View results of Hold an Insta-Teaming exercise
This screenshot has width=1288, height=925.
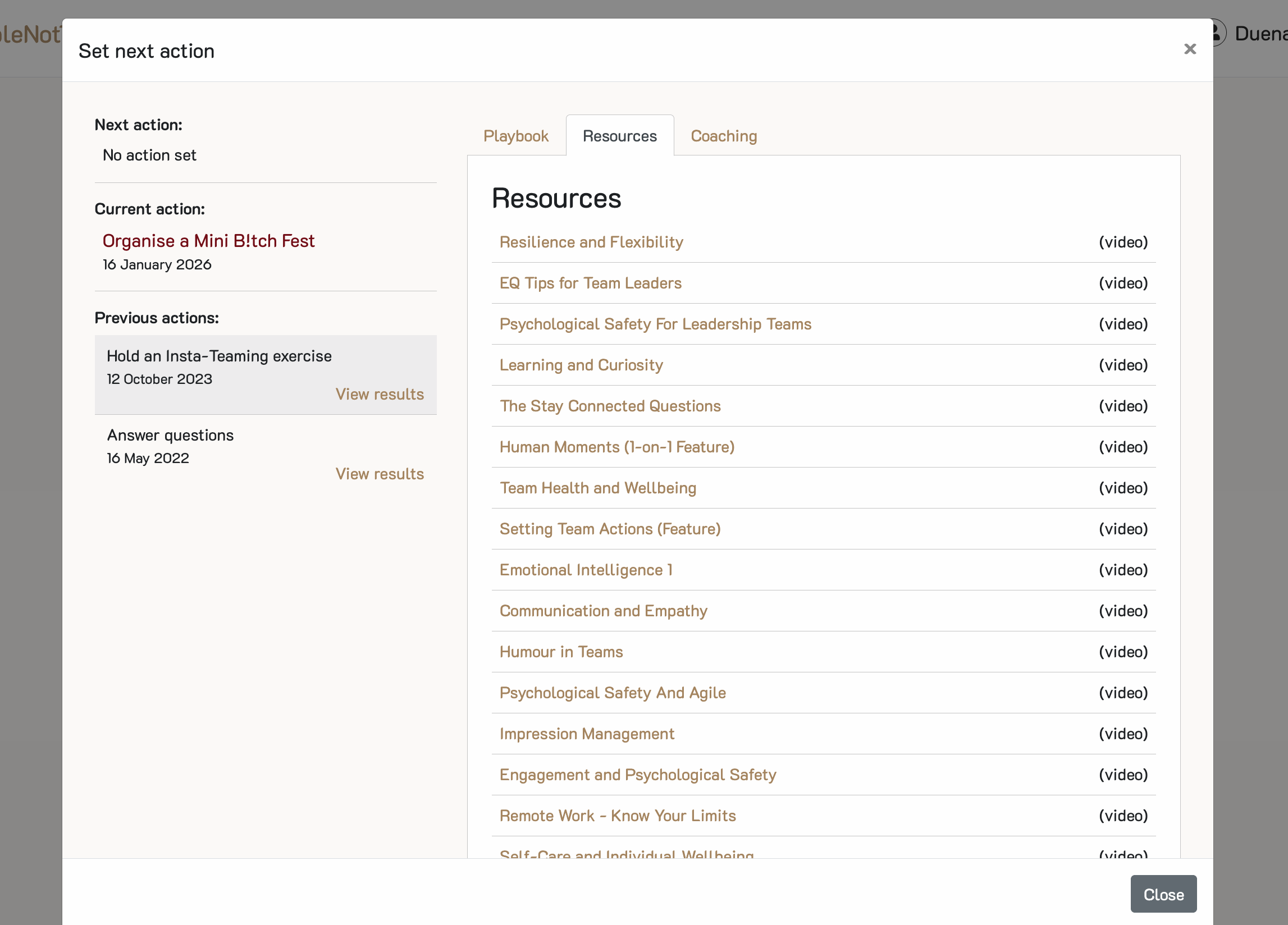[380, 394]
